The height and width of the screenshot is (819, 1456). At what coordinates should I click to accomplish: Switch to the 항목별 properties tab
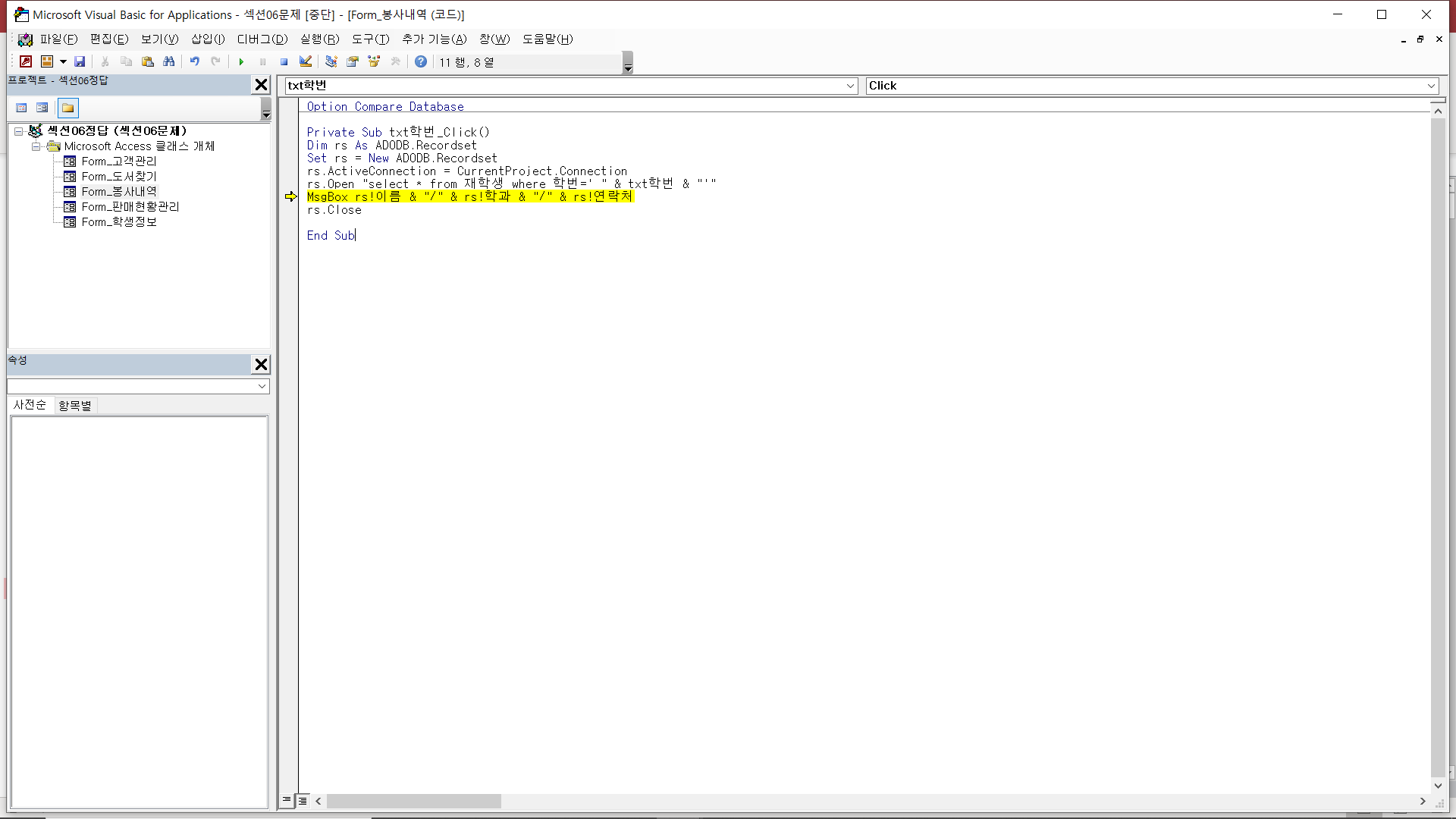click(x=75, y=406)
